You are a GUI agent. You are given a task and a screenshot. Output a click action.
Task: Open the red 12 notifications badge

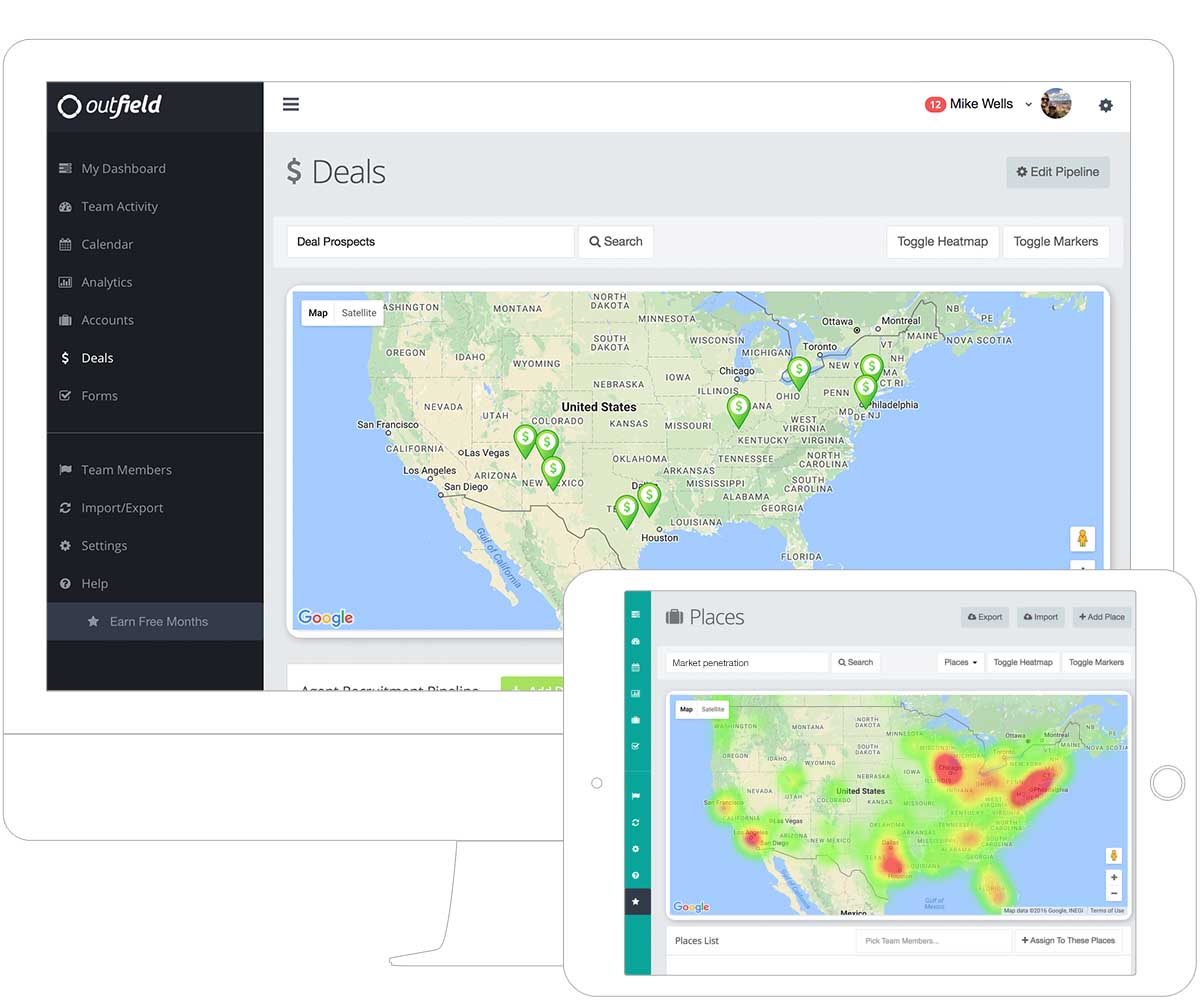pos(935,104)
